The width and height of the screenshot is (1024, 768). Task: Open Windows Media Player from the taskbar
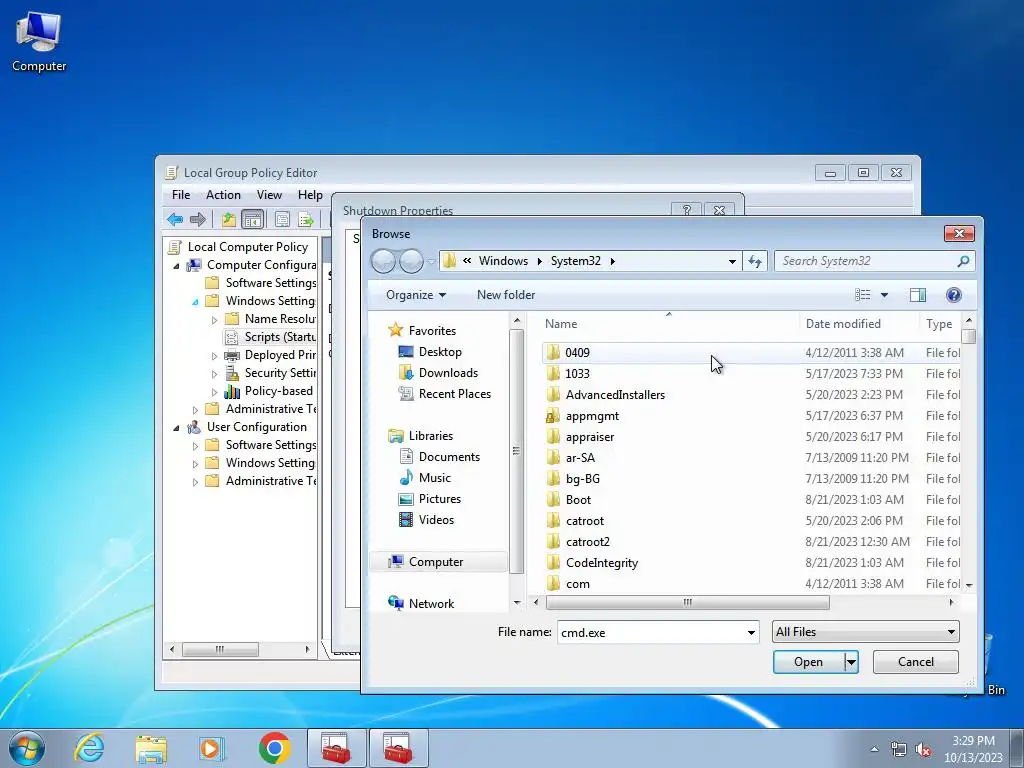[212, 748]
